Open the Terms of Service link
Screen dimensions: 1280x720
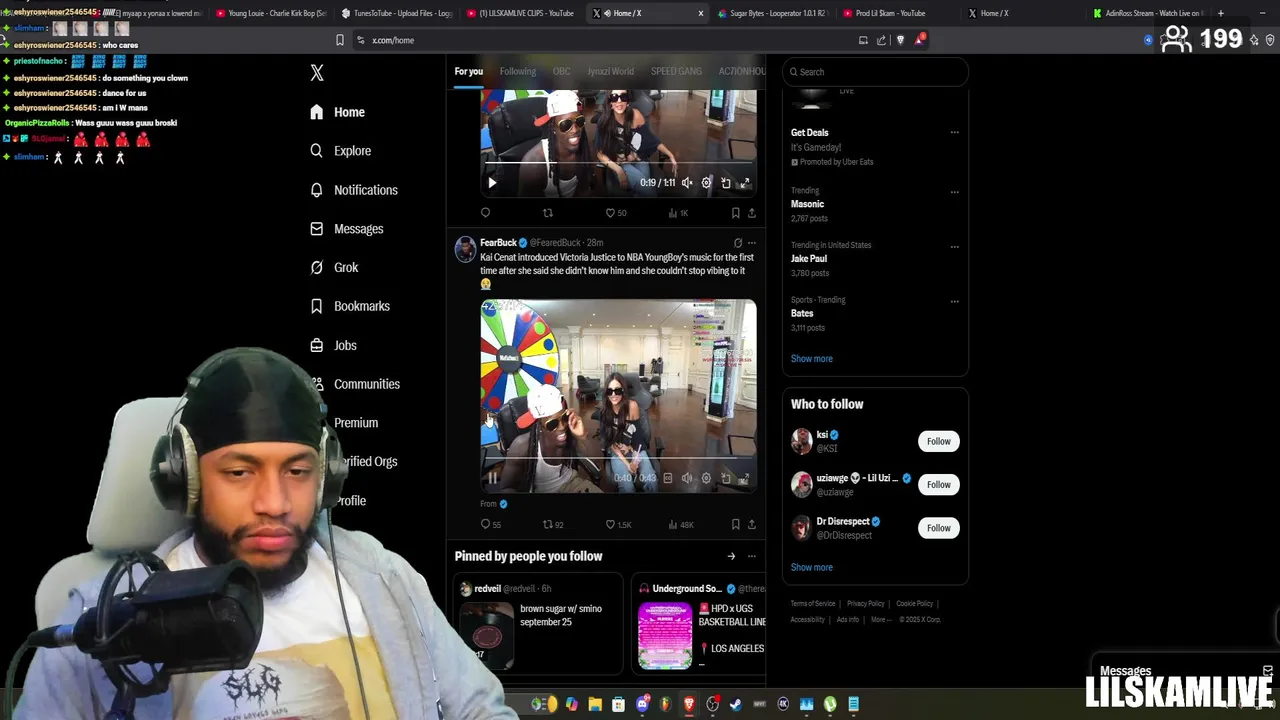click(x=813, y=604)
